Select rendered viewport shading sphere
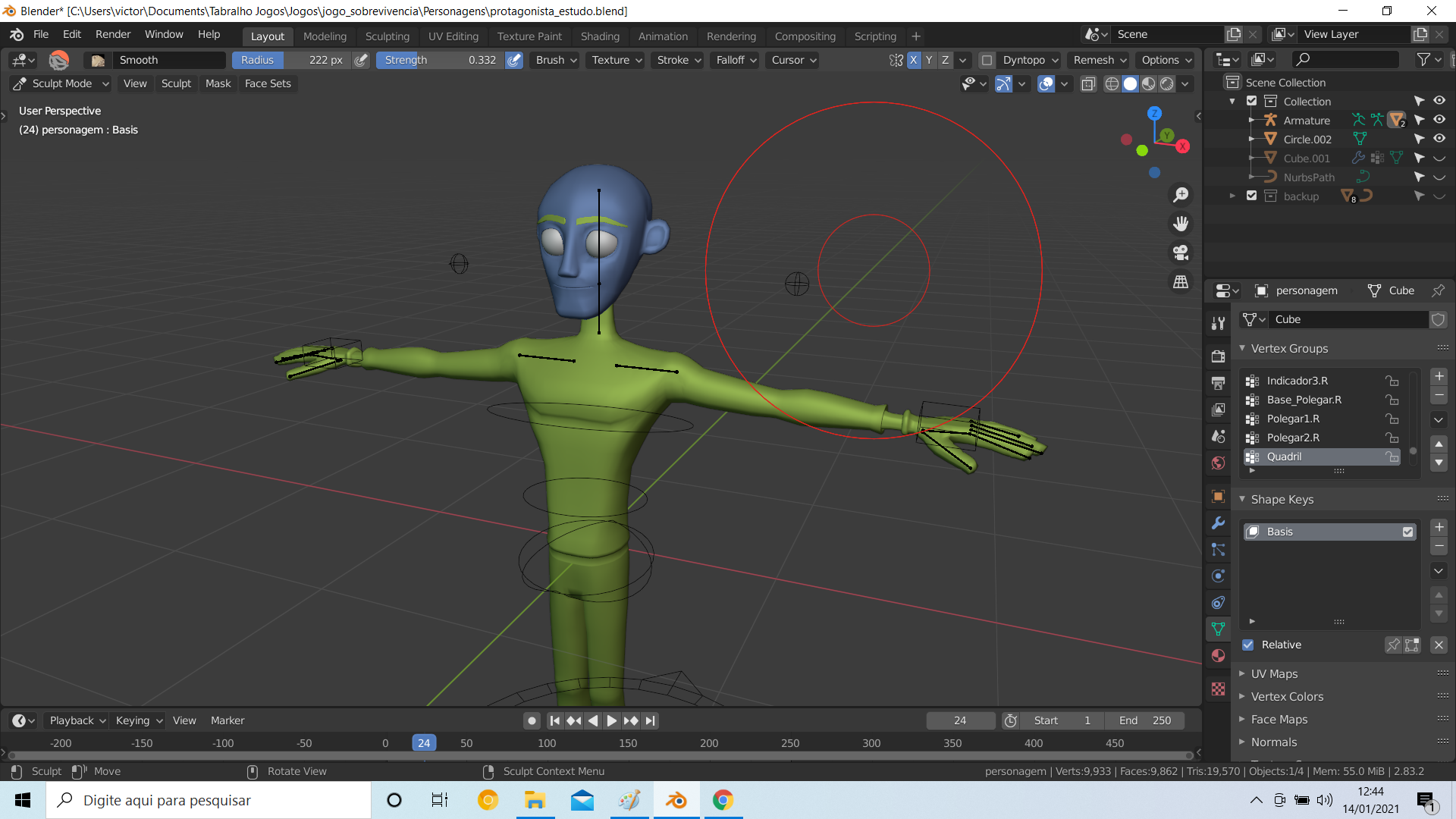1456x819 pixels. (1167, 84)
